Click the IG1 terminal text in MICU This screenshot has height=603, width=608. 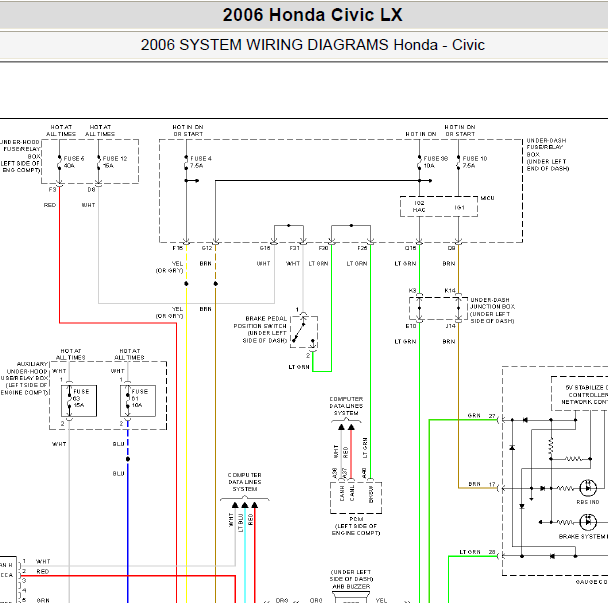pos(459,207)
